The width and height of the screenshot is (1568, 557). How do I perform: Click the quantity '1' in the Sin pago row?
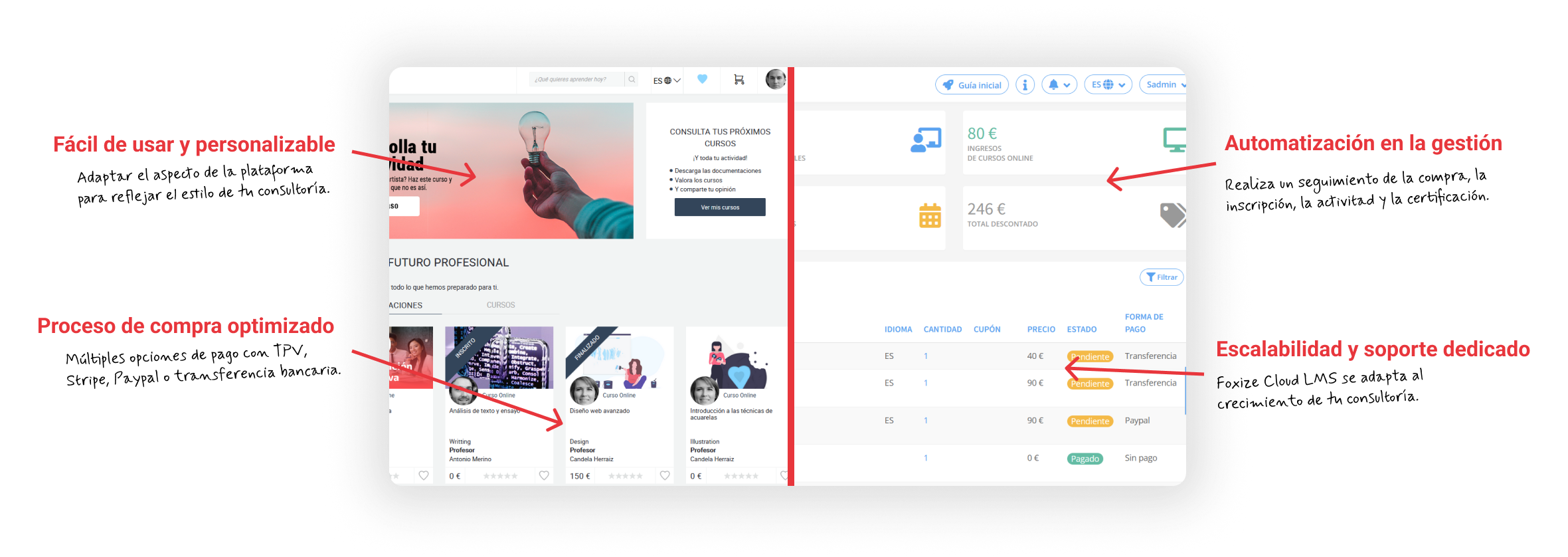[925, 458]
